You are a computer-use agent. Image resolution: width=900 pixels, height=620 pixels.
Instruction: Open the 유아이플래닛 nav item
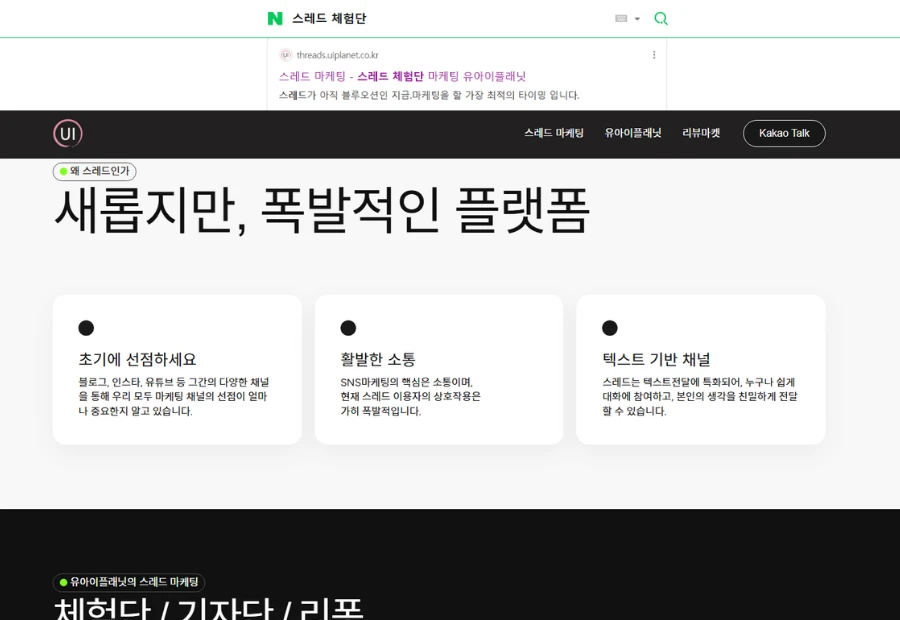(x=633, y=133)
